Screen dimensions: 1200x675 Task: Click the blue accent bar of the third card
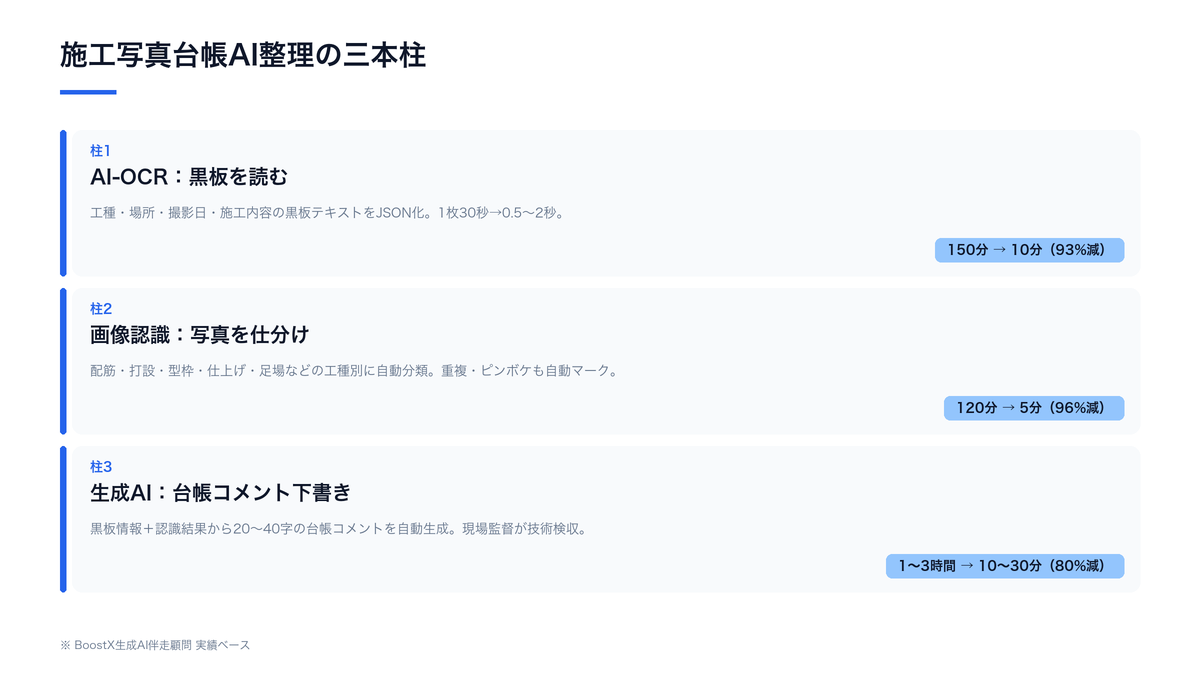[63, 519]
